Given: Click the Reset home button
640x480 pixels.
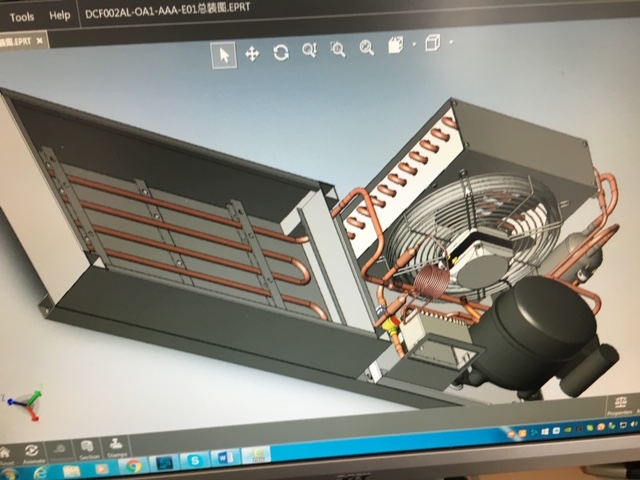Looking at the screenshot, I should 6,456.
